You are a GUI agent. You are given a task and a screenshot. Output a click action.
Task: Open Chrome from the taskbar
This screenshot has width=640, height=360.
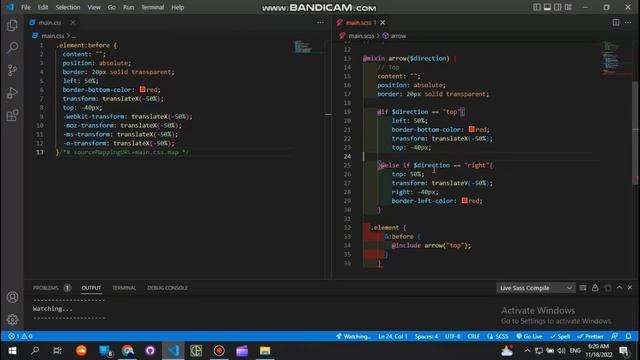tap(127, 351)
